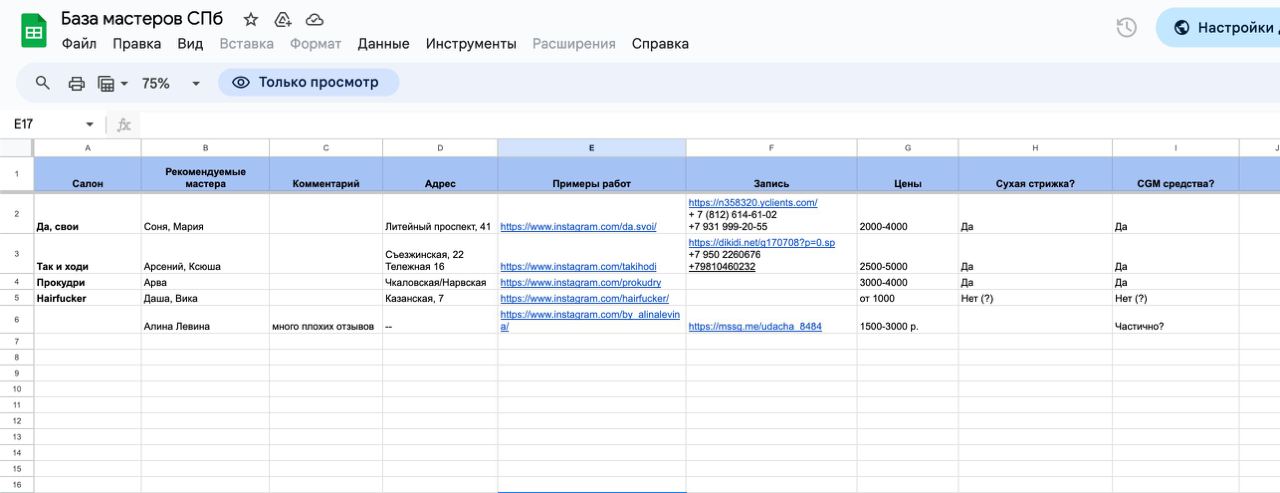Open the Данные menu
Viewport: 1280px width, 493px height.
point(383,44)
